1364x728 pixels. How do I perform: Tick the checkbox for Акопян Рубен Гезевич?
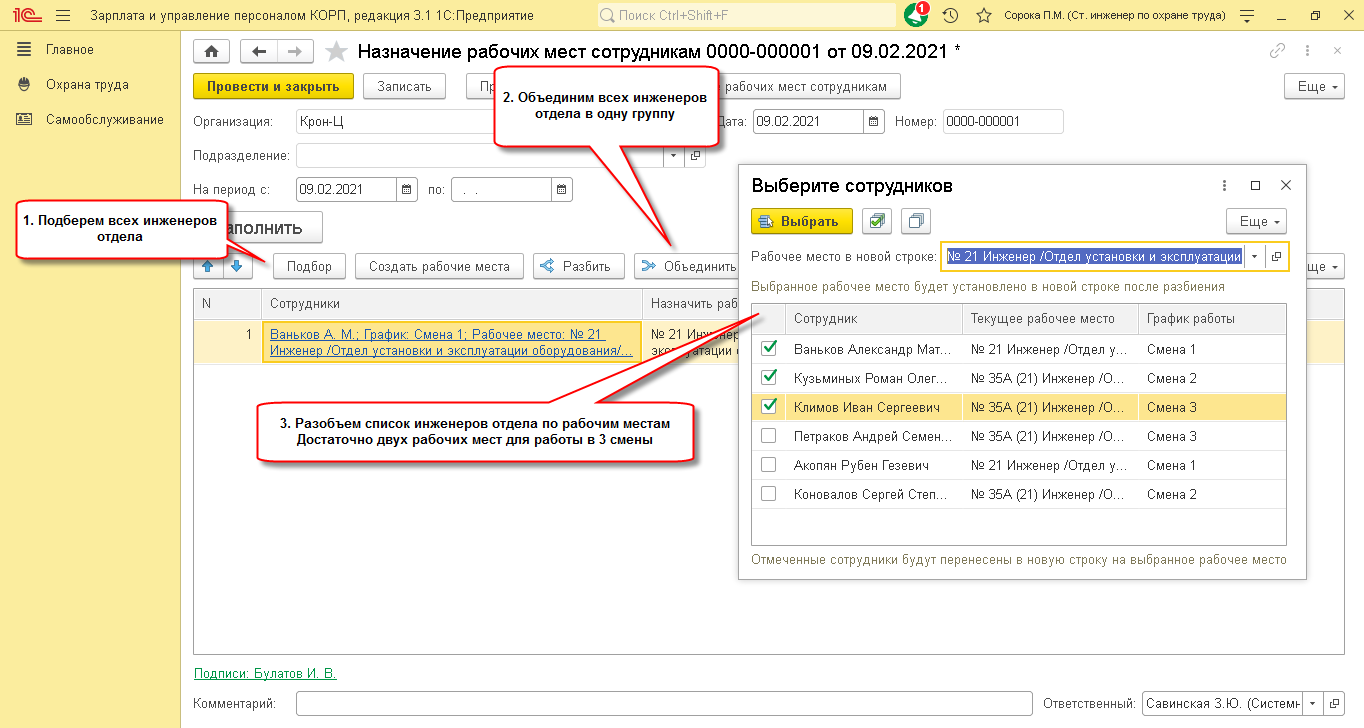tap(769, 465)
